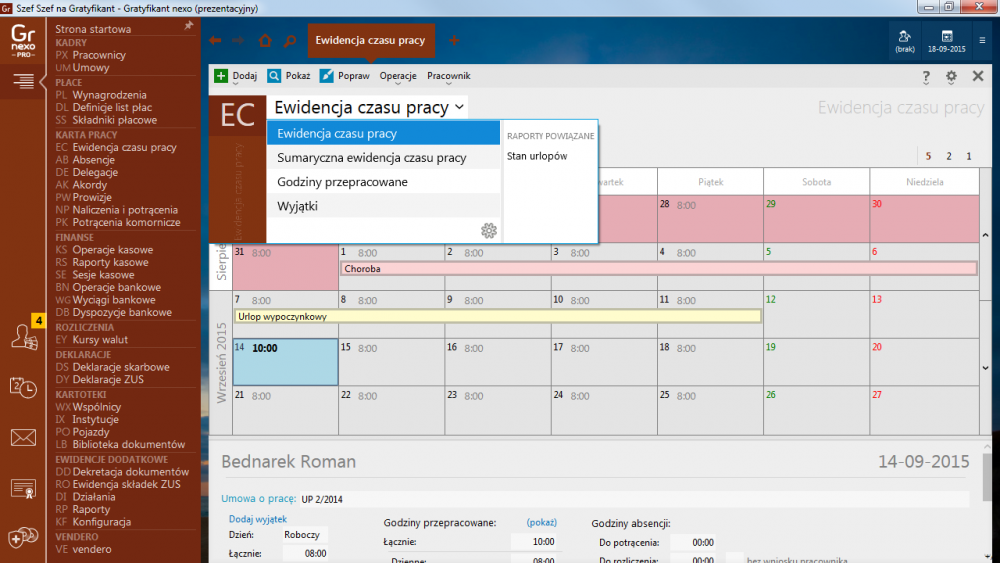Viewport: 1000px width, 563px height.
Task: Select calendar day 16 cell
Action: 497,361
